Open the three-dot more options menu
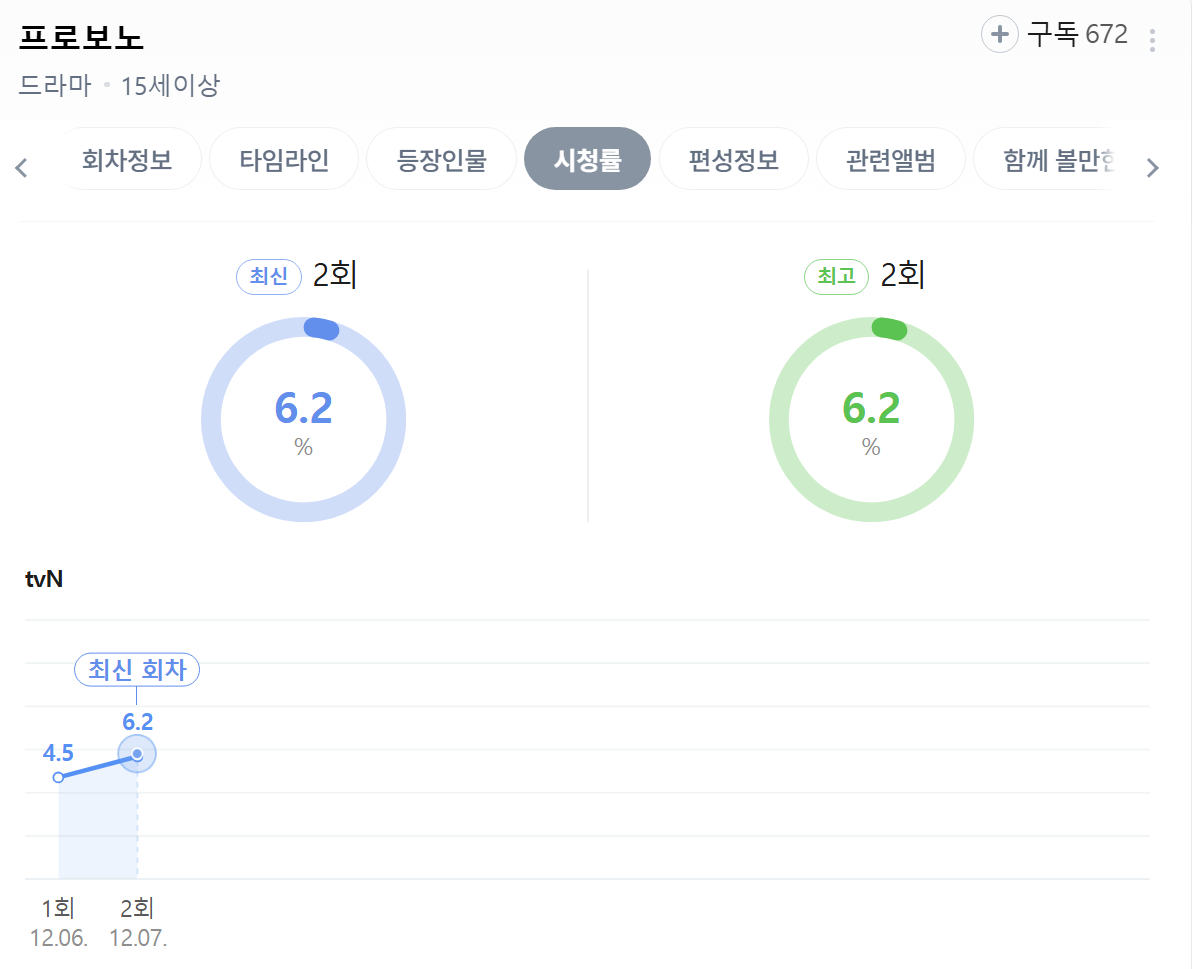 [x=1152, y=40]
